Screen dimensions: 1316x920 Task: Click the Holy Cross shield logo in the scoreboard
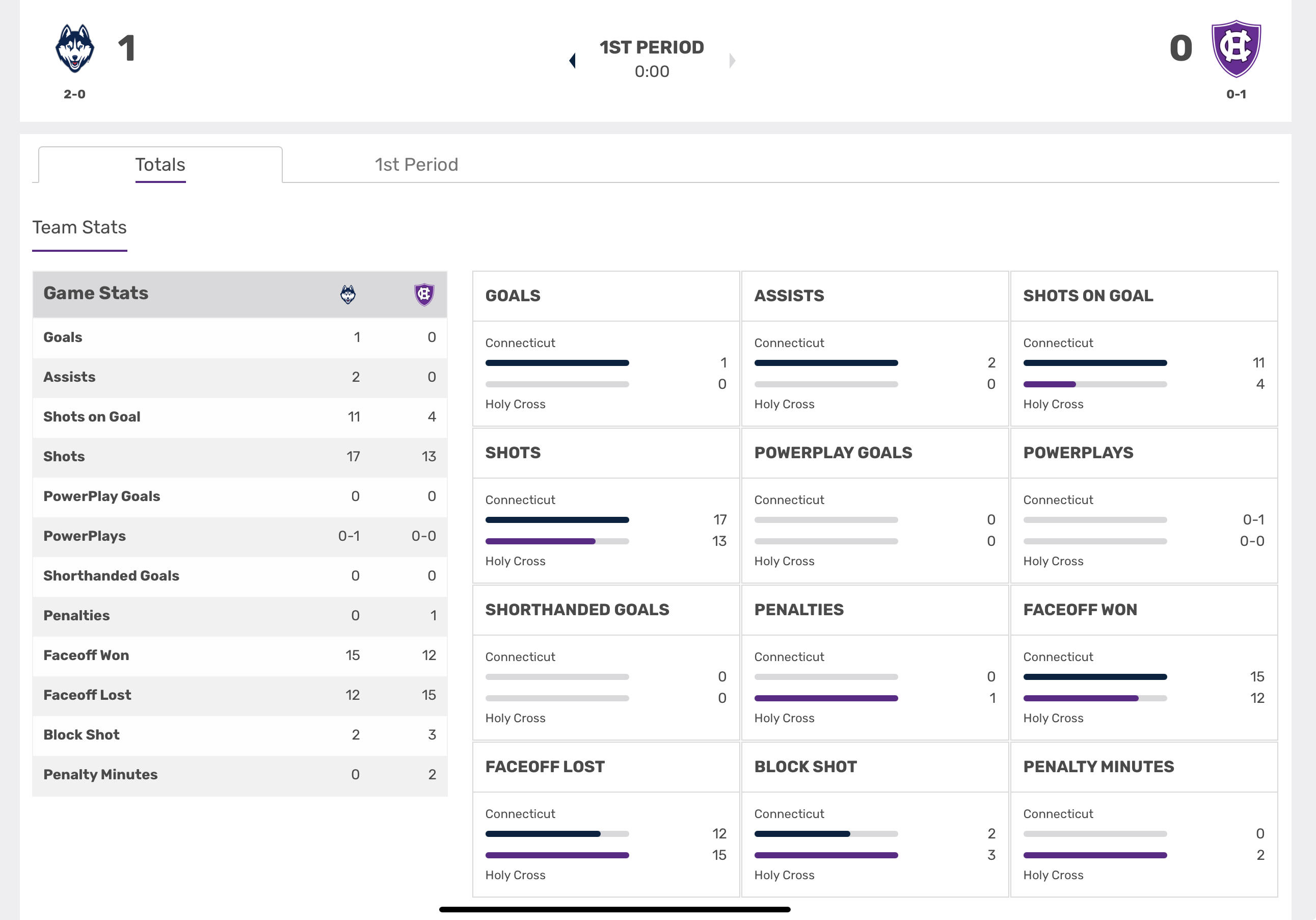point(1236,49)
